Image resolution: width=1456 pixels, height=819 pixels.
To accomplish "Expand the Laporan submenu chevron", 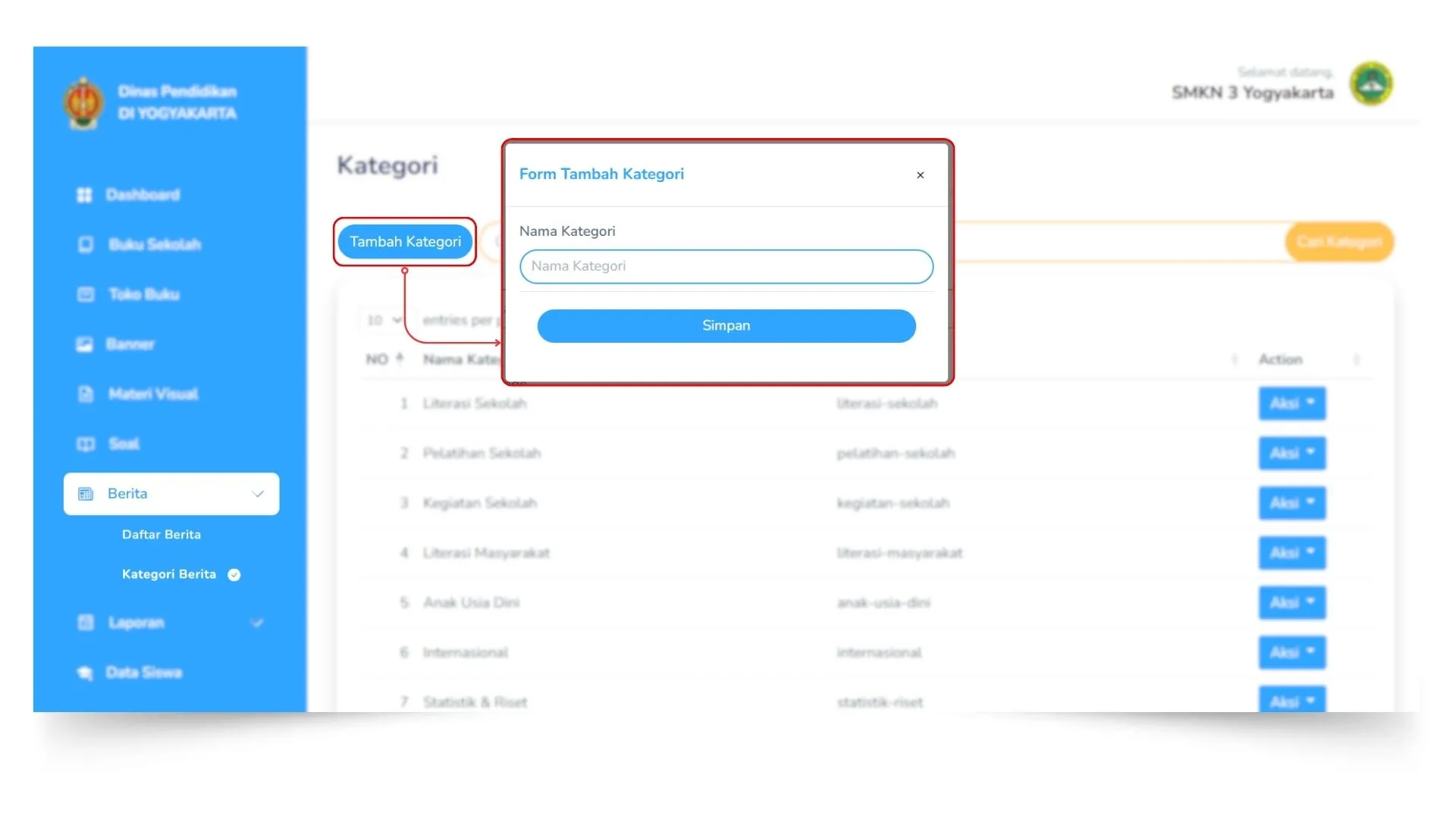I will pos(257,623).
